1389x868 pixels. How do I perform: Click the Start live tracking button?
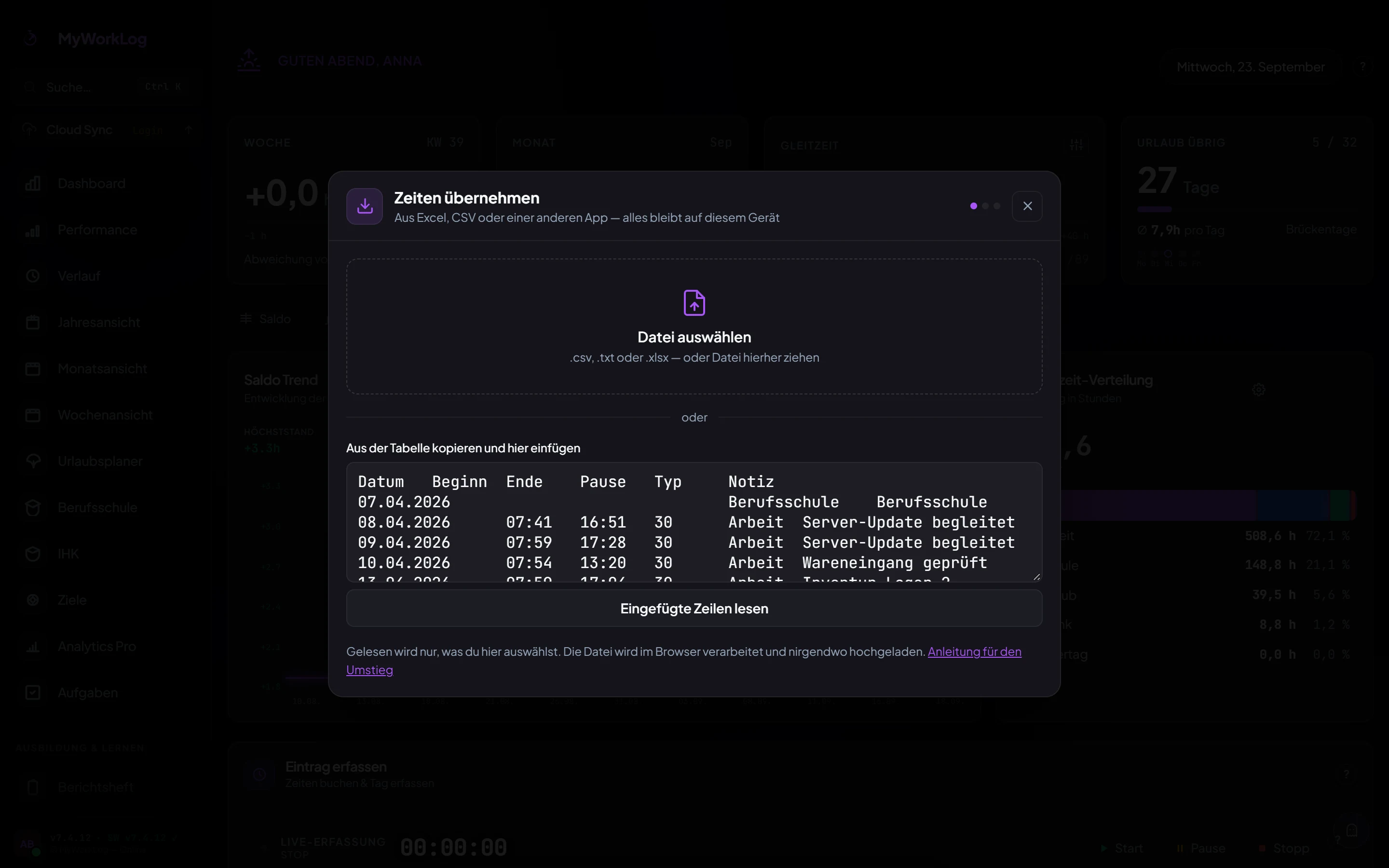click(x=1121, y=849)
